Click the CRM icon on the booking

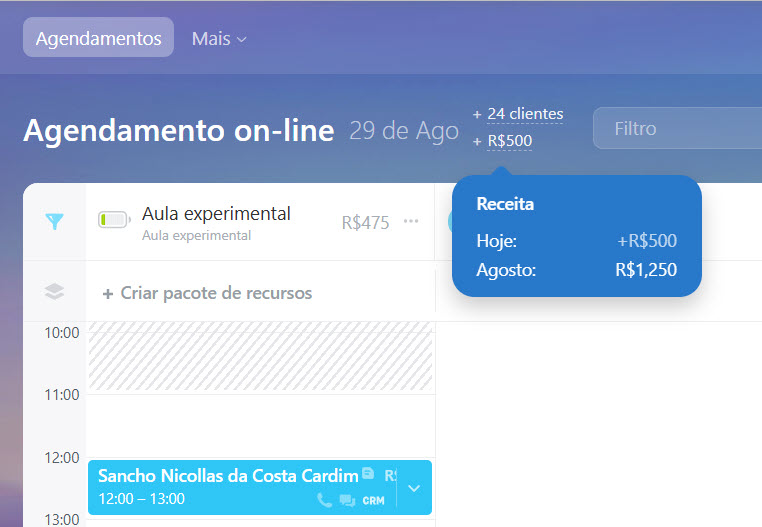[x=373, y=500]
